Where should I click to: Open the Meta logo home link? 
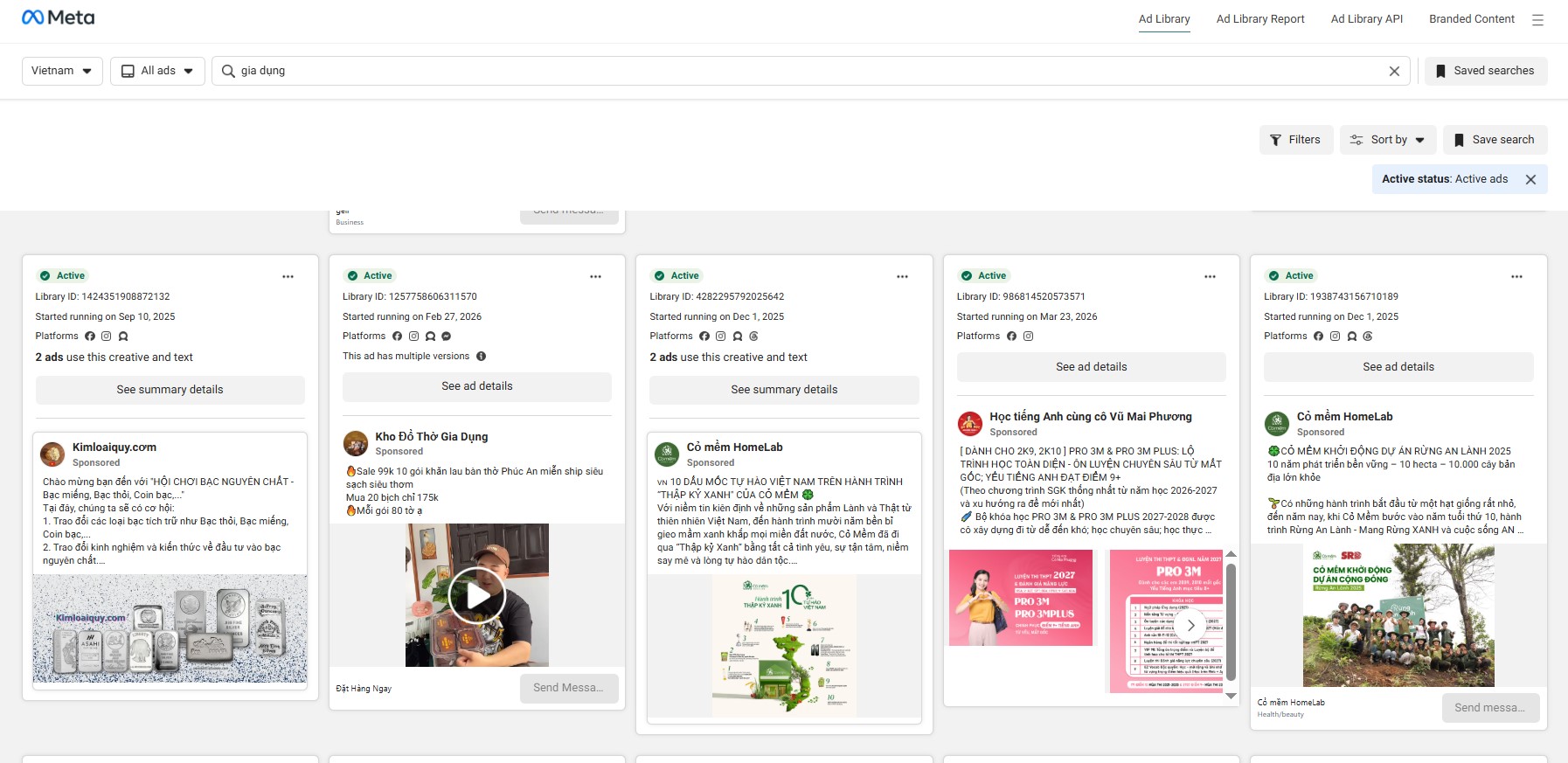point(58,17)
